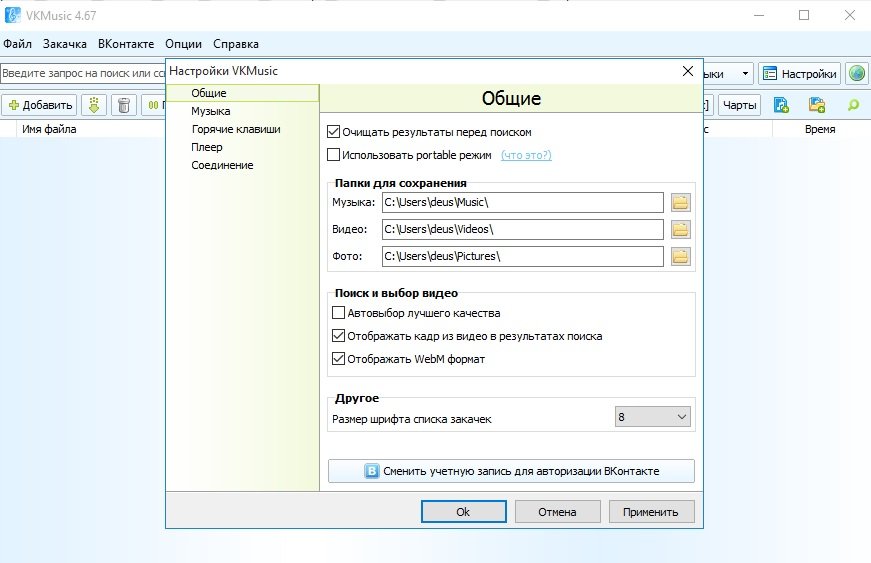Browse folder for Фото save path
Image resolution: width=871 pixels, height=563 pixels.
[680, 256]
